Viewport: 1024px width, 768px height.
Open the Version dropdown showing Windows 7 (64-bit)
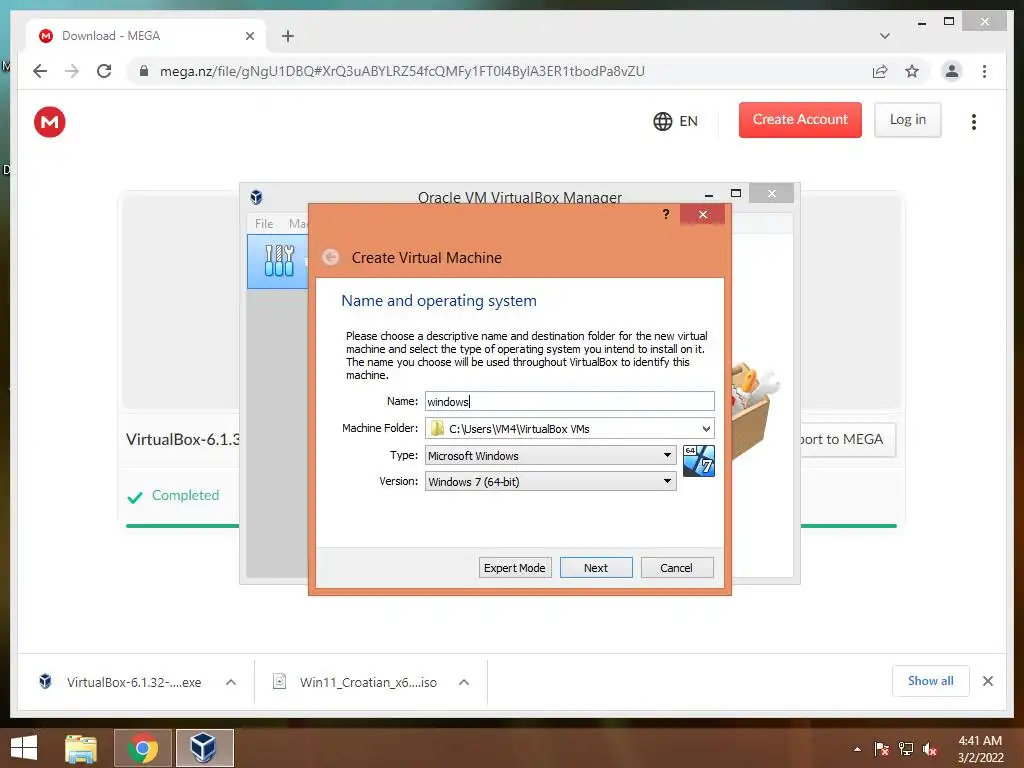pyautogui.click(x=551, y=481)
